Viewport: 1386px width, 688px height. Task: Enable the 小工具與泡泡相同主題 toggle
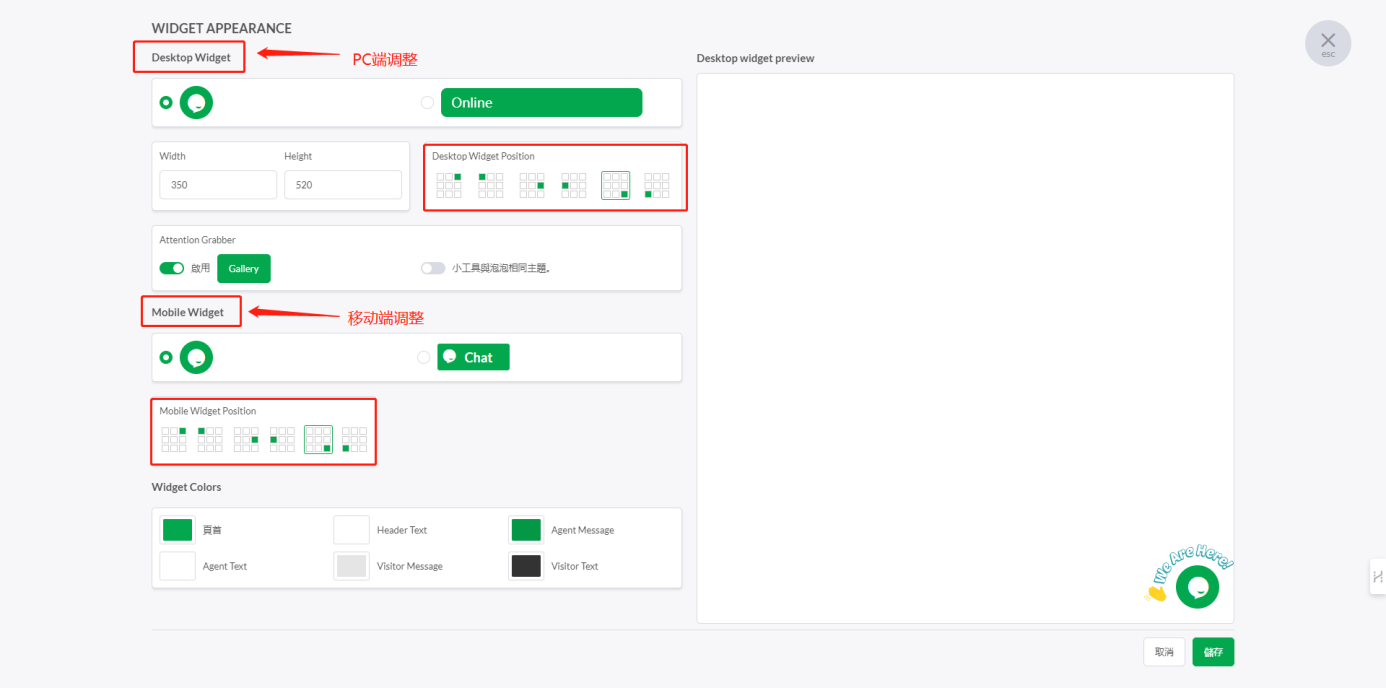tap(432, 268)
